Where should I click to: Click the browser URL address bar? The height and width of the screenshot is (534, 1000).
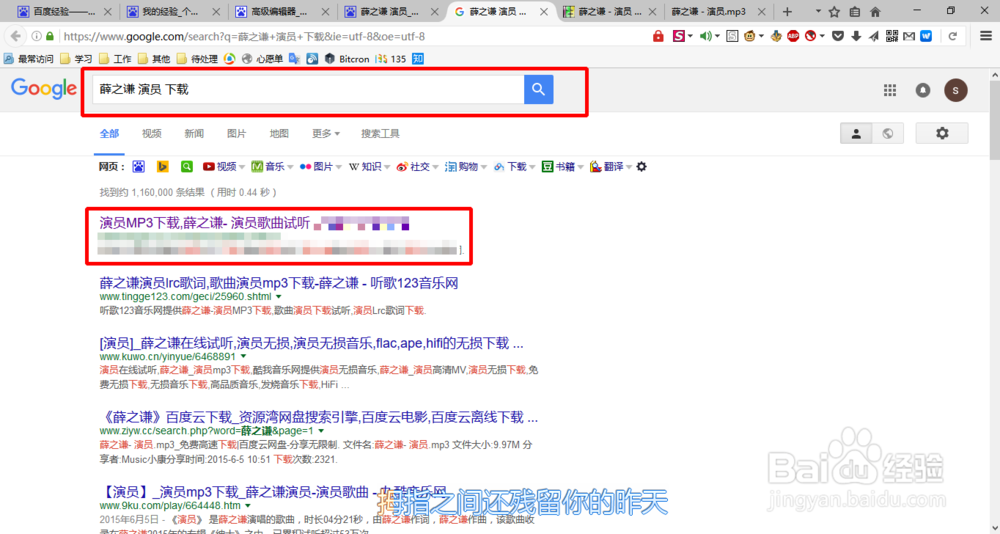[351, 36]
